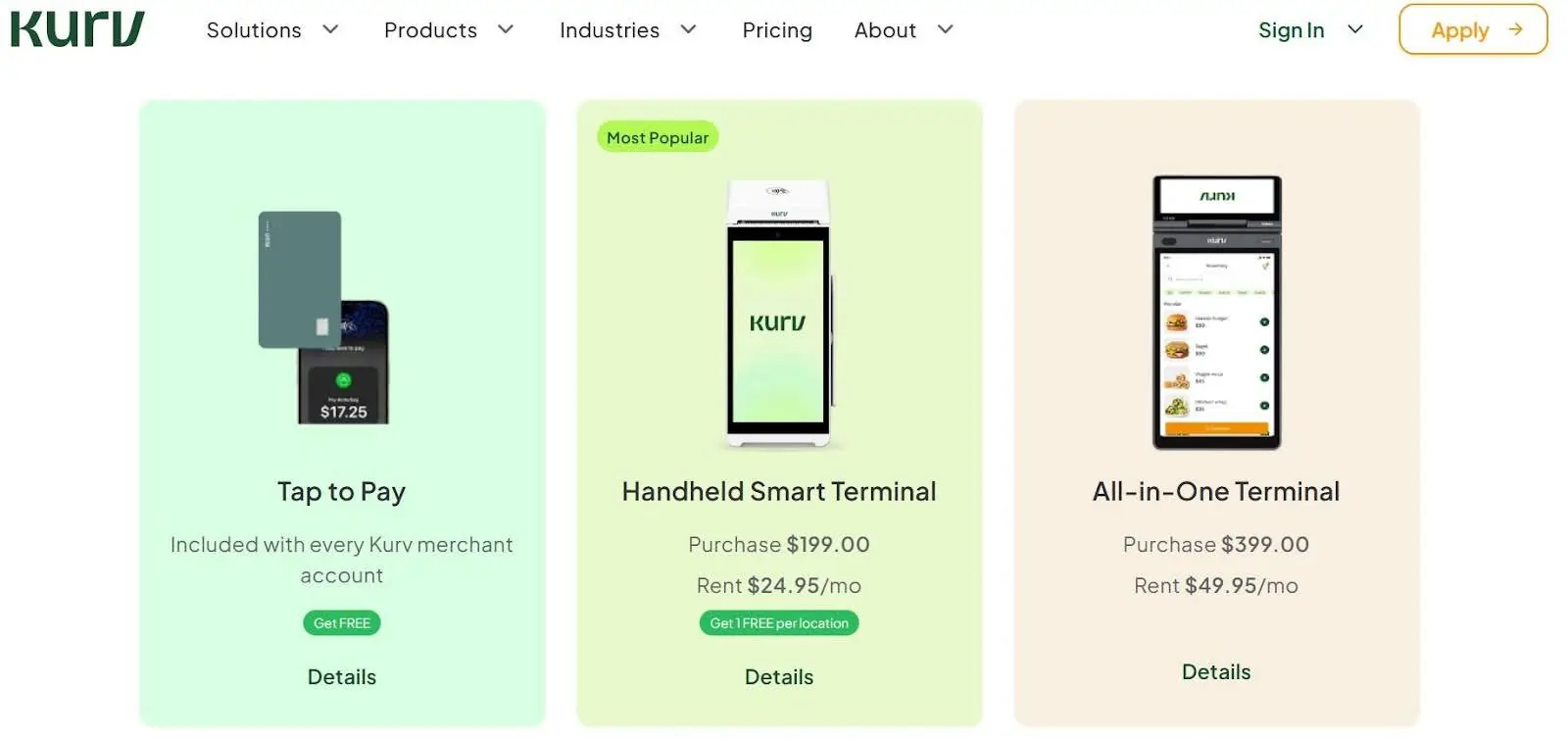Screen dimensions: 1568x739
Task: Click the Get FREE badge on Tap to Pay
Action: pos(341,622)
